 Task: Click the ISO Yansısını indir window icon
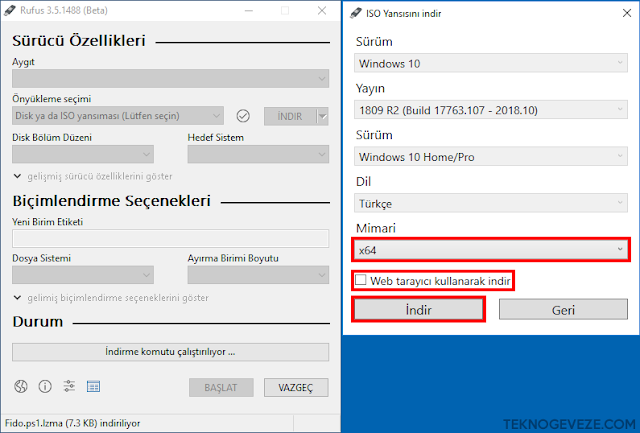tap(356, 13)
